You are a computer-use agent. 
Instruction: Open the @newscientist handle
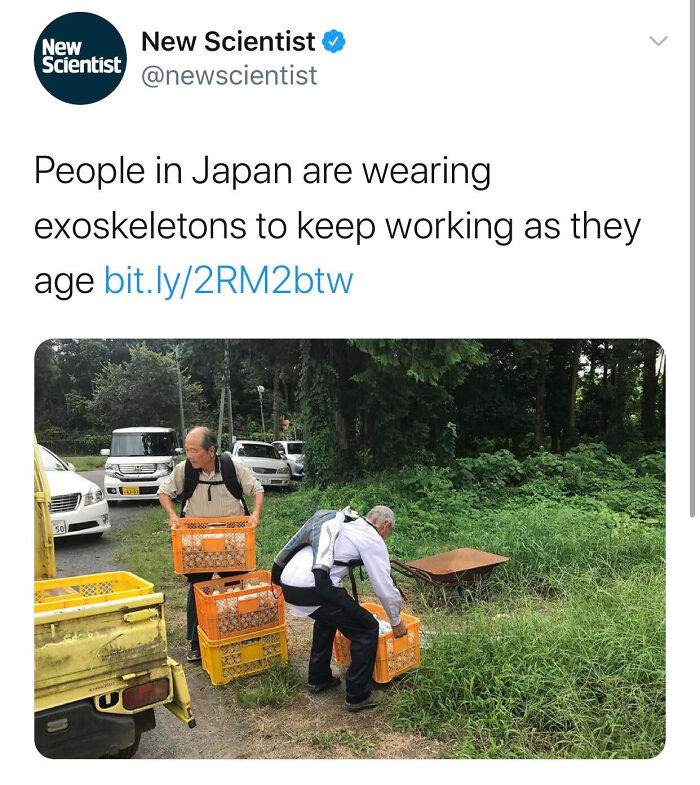pyautogui.click(x=229, y=76)
